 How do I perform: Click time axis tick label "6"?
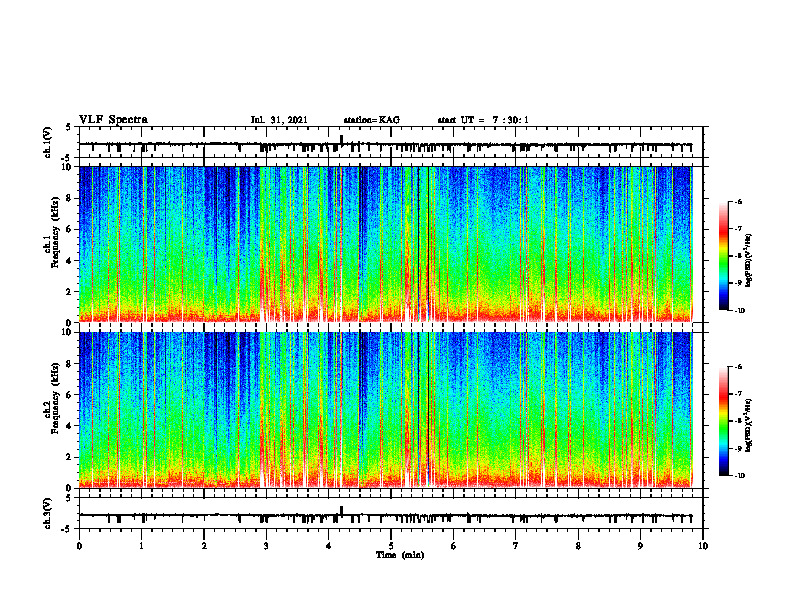point(454,546)
